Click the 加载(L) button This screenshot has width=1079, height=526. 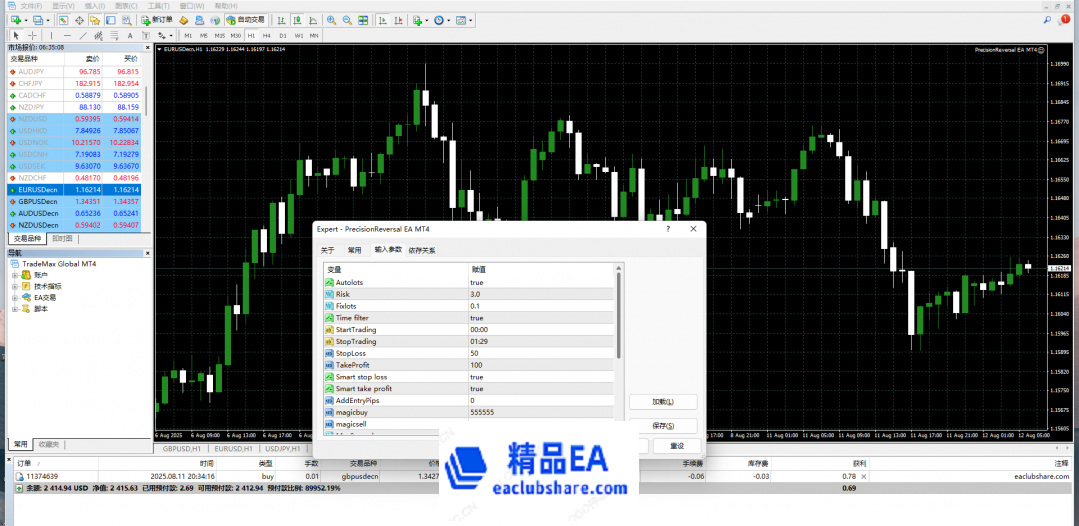pyautogui.click(x=662, y=402)
